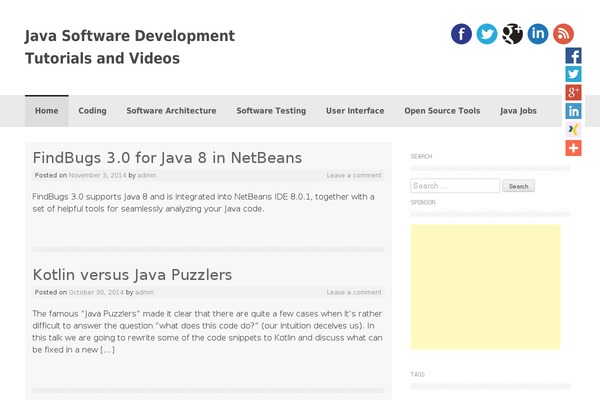Open the Kotlin versus Java Puzzlers post
This screenshot has width=600, height=400.
click(x=132, y=275)
